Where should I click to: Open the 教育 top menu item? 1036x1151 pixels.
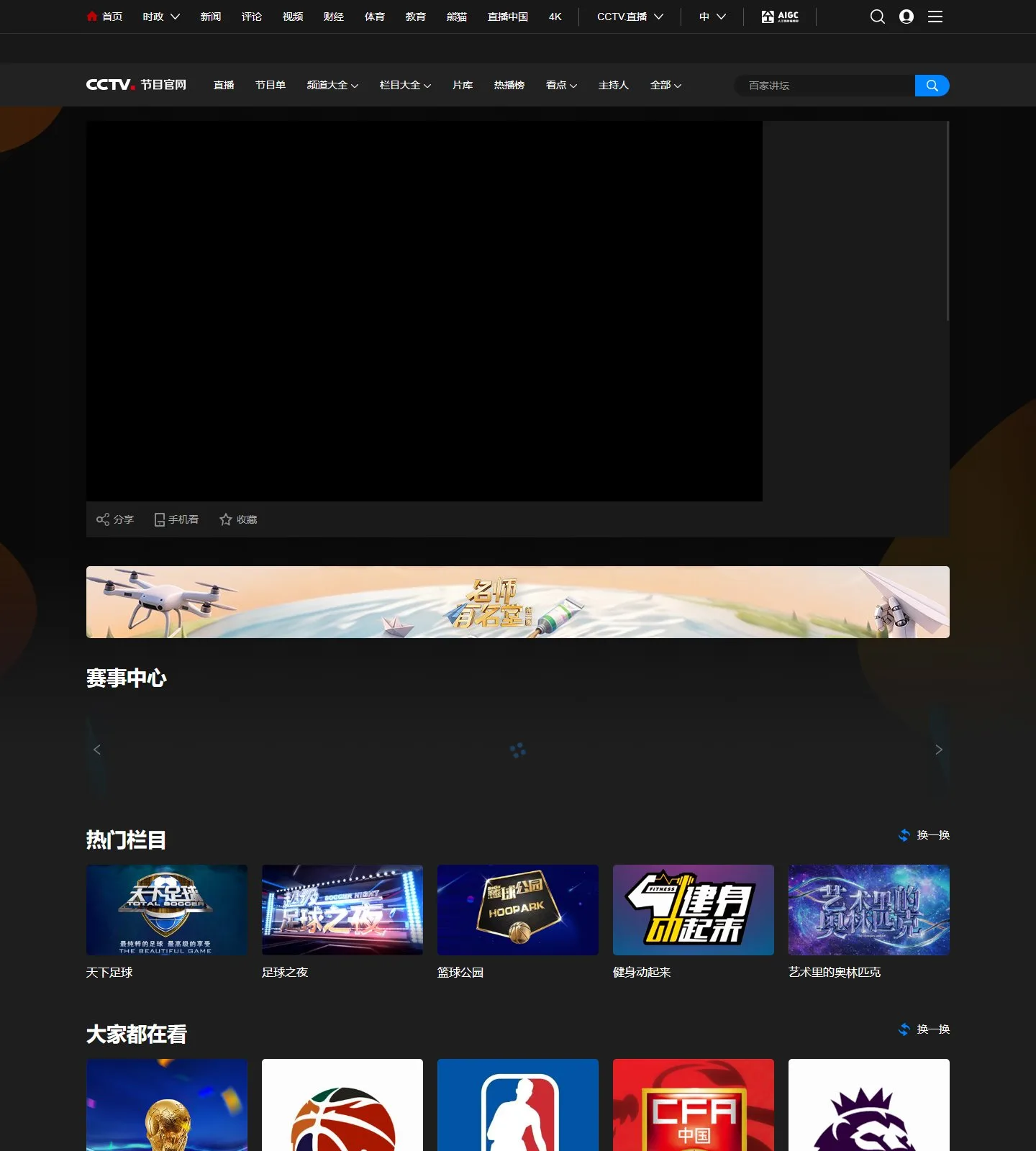(416, 17)
